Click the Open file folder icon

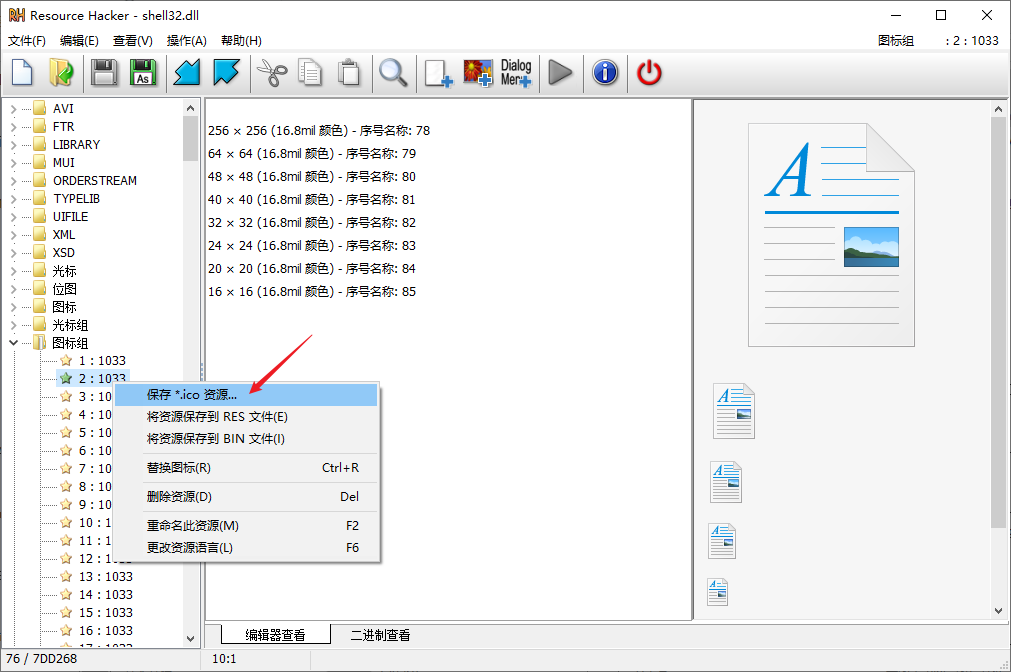coord(62,73)
